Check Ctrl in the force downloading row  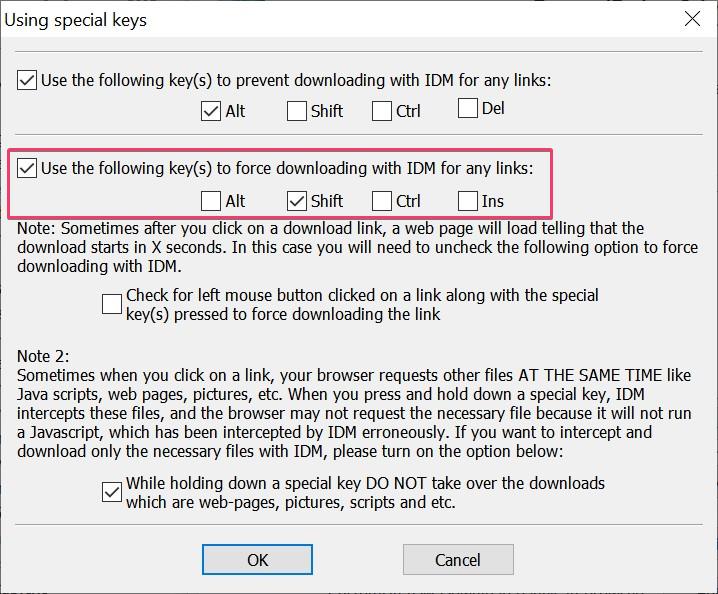pyautogui.click(x=382, y=201)
